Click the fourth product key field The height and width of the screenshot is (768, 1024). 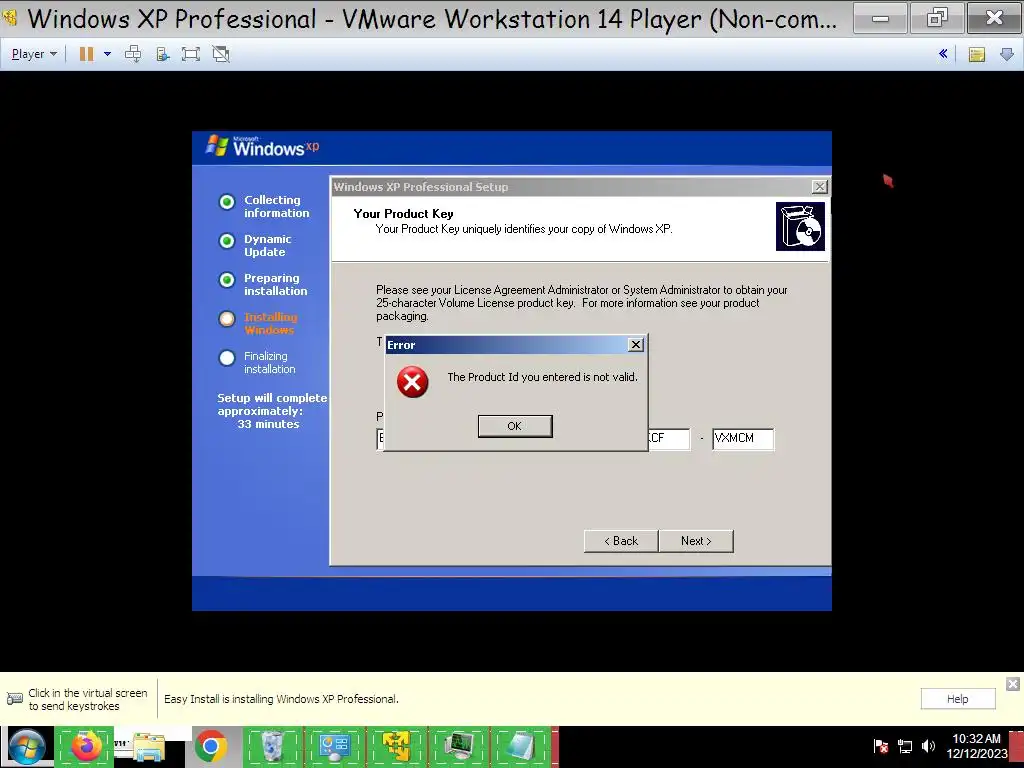point(668,439)
